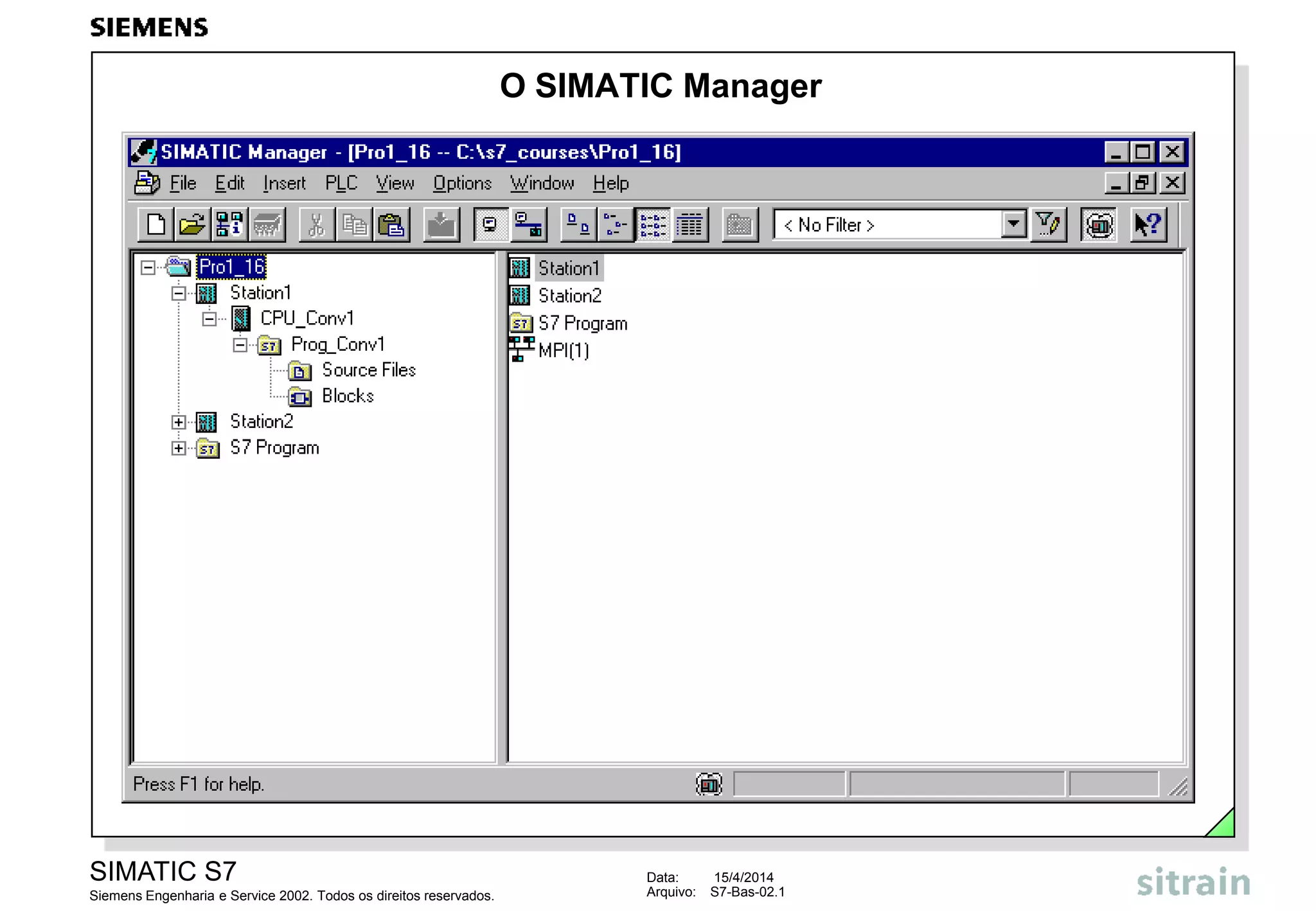Click the Simulate Modules toolbar icon
The image size is (1316, 911).
coord(1099,225)
